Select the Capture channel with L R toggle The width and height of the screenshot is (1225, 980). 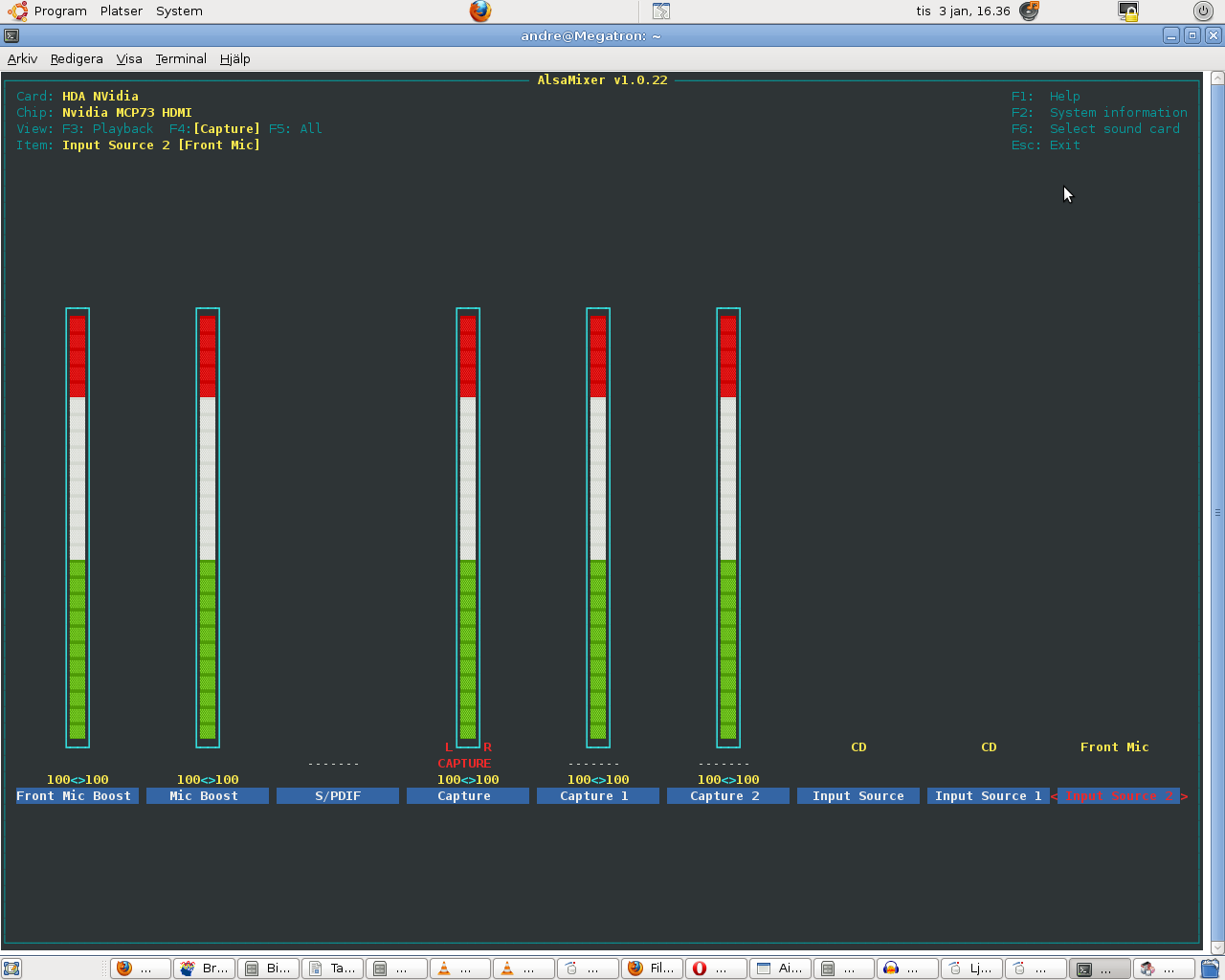[468, 795]
